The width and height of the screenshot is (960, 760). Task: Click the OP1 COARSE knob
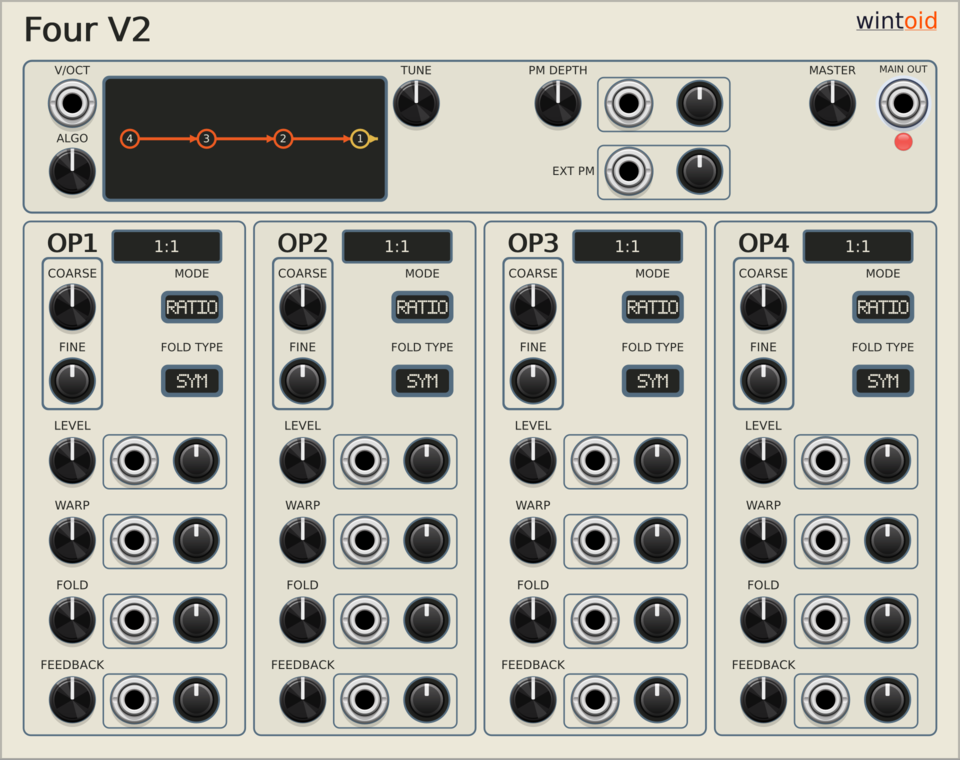72,307
